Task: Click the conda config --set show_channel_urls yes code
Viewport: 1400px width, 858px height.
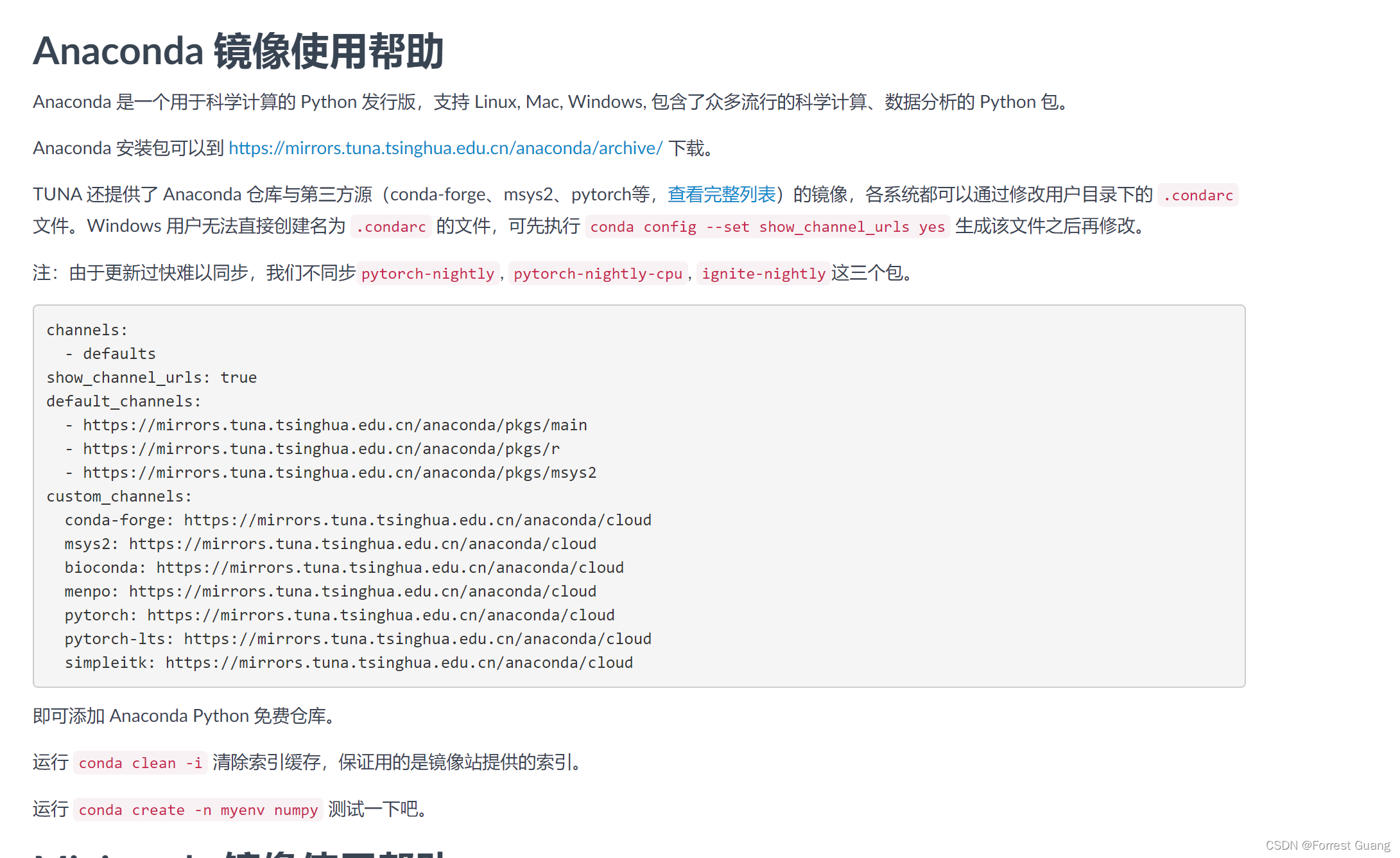Action: (767, 227)
